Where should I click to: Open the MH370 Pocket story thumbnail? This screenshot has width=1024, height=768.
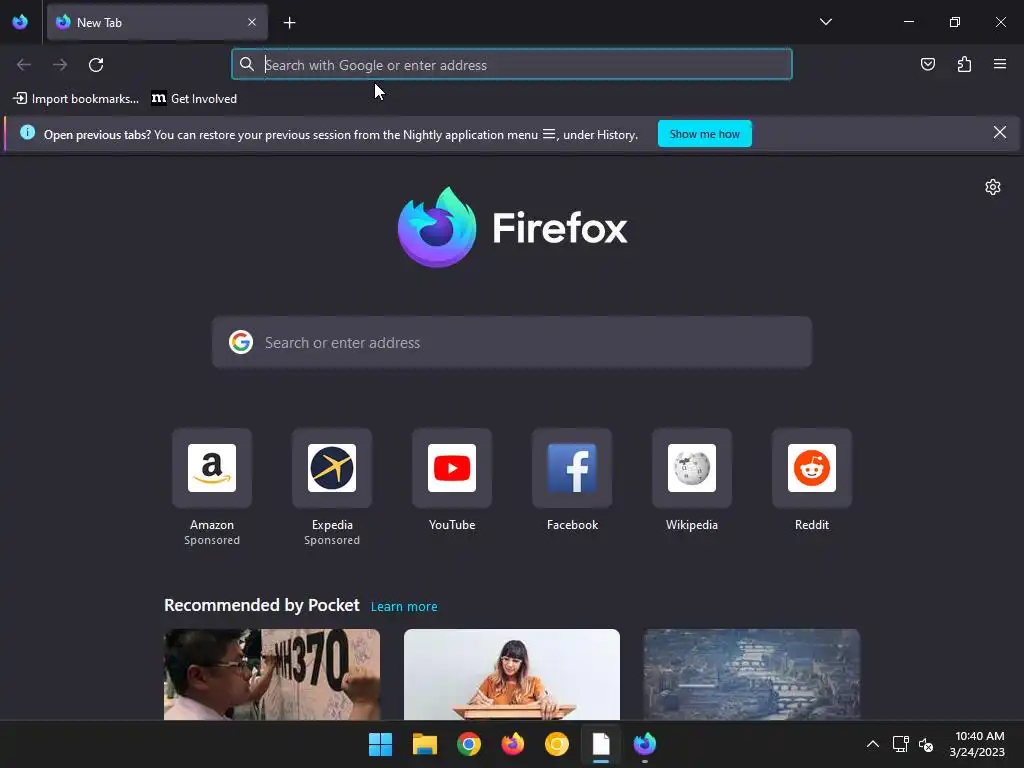tap(272, 675)
